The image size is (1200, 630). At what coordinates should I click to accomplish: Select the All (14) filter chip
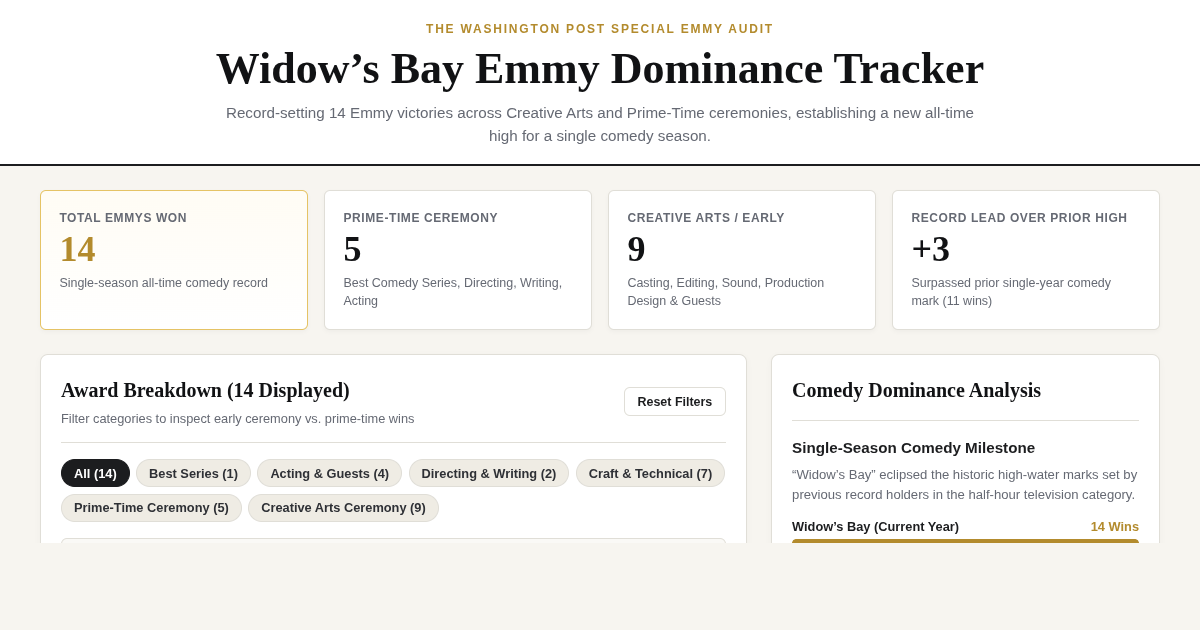[95, 473]
